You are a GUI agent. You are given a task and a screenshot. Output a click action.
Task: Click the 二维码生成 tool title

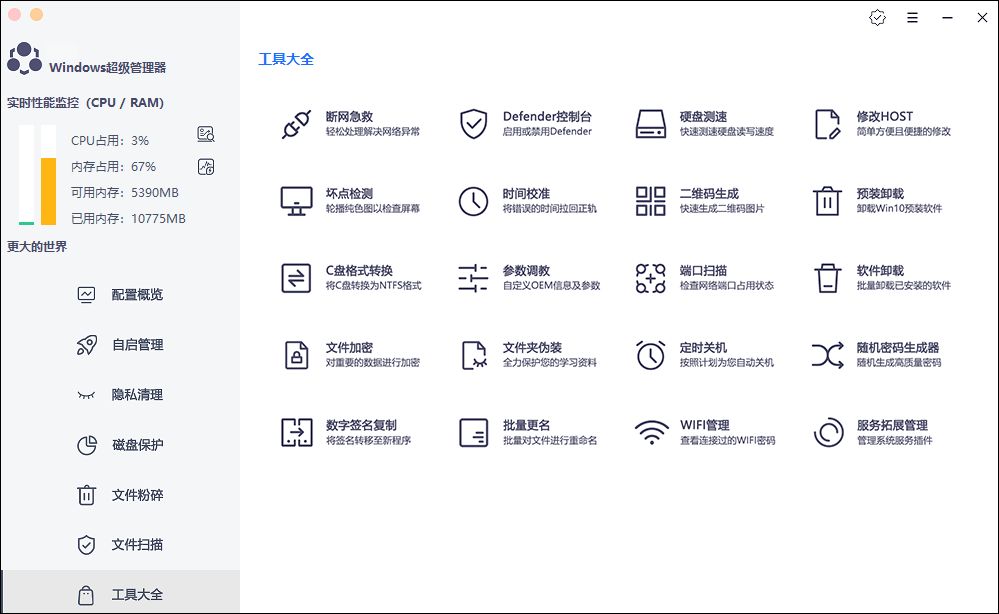pos(709,194)
